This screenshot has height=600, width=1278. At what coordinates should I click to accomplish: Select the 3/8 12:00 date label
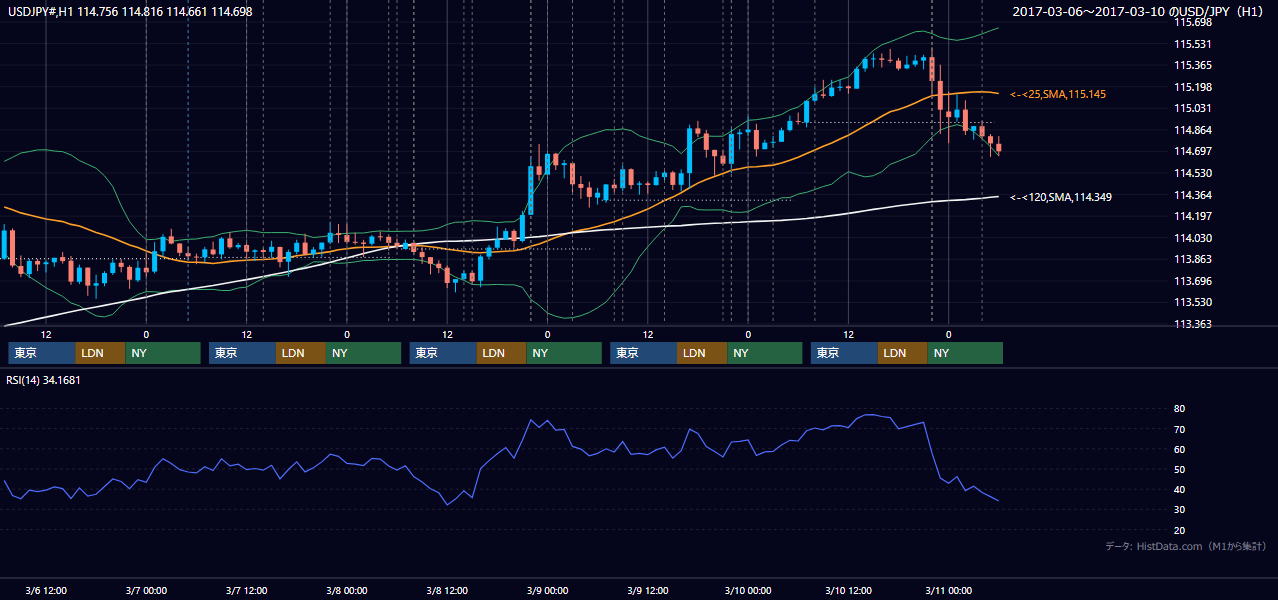pyautogui.click(x=447, y=590)
